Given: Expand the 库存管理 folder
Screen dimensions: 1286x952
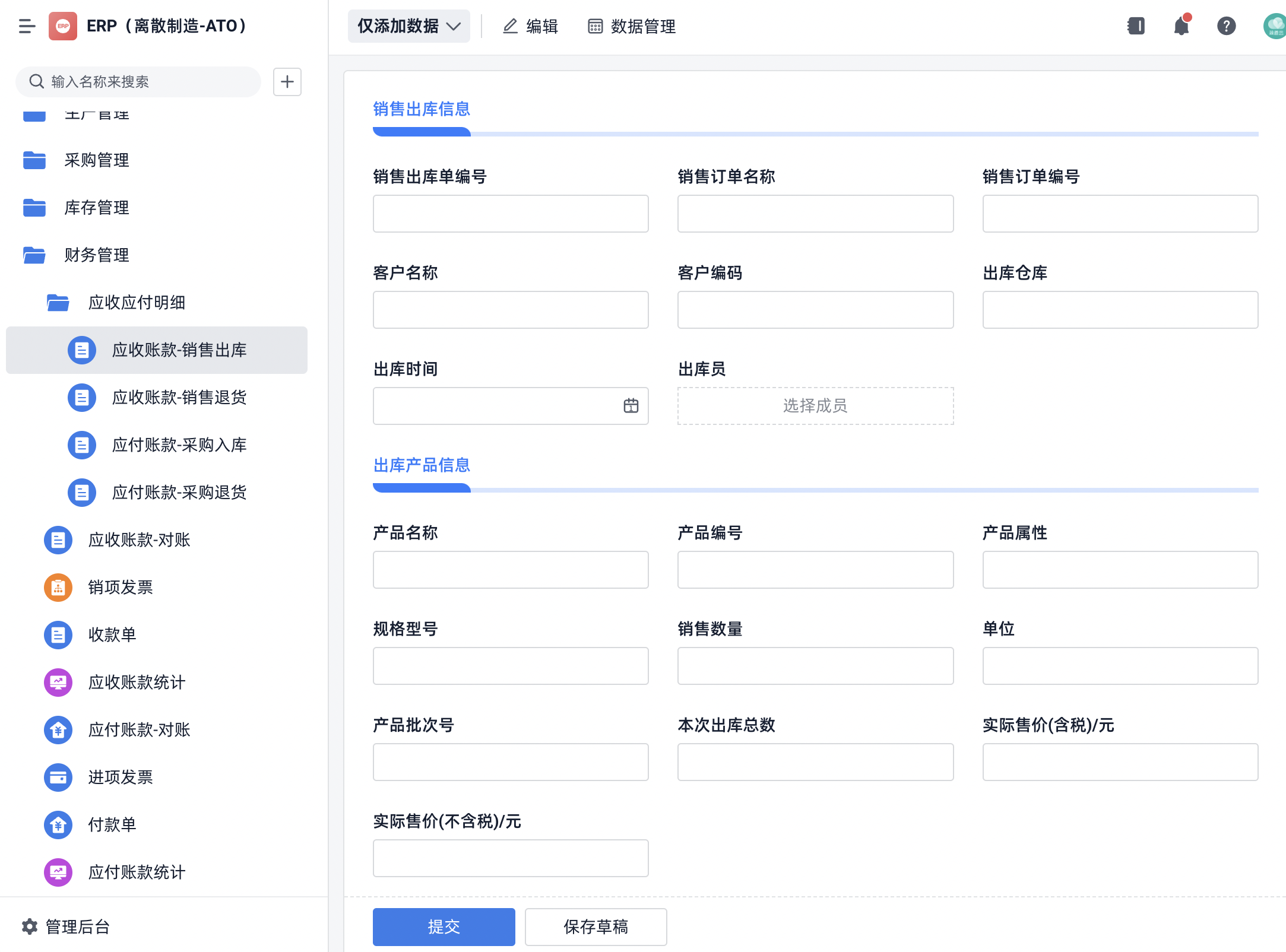Looking at the screenshot, I should (x=157, y=208).
